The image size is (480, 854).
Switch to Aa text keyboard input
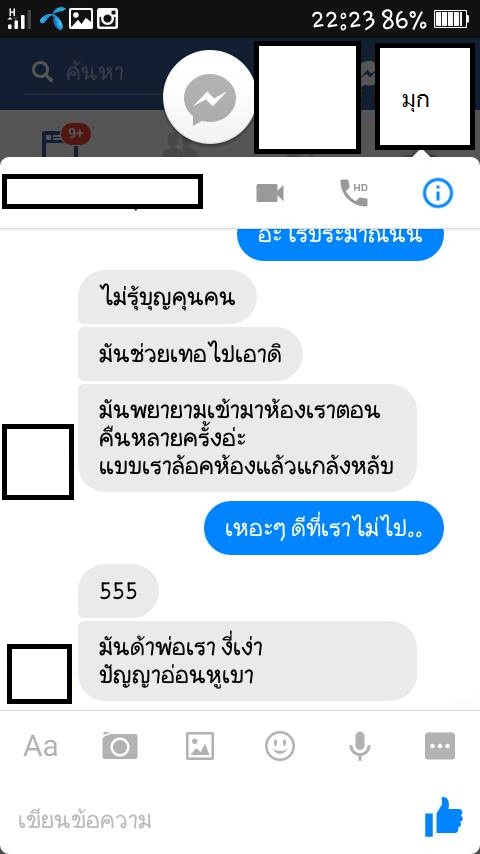tap(41, 746)
